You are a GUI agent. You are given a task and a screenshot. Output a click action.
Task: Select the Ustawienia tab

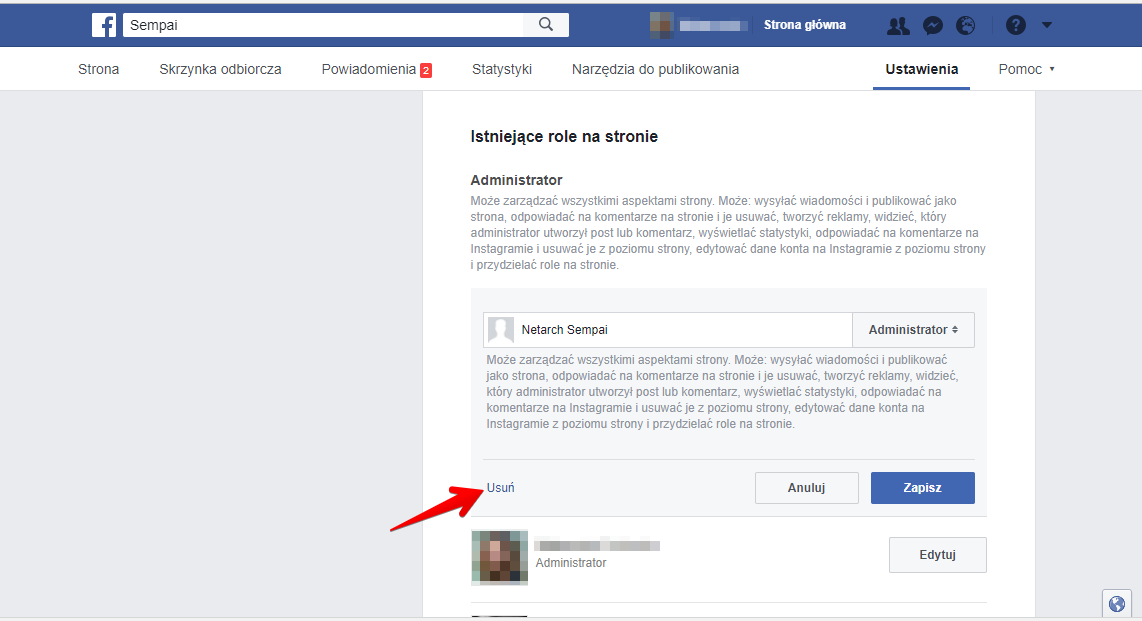click(921, 69)
